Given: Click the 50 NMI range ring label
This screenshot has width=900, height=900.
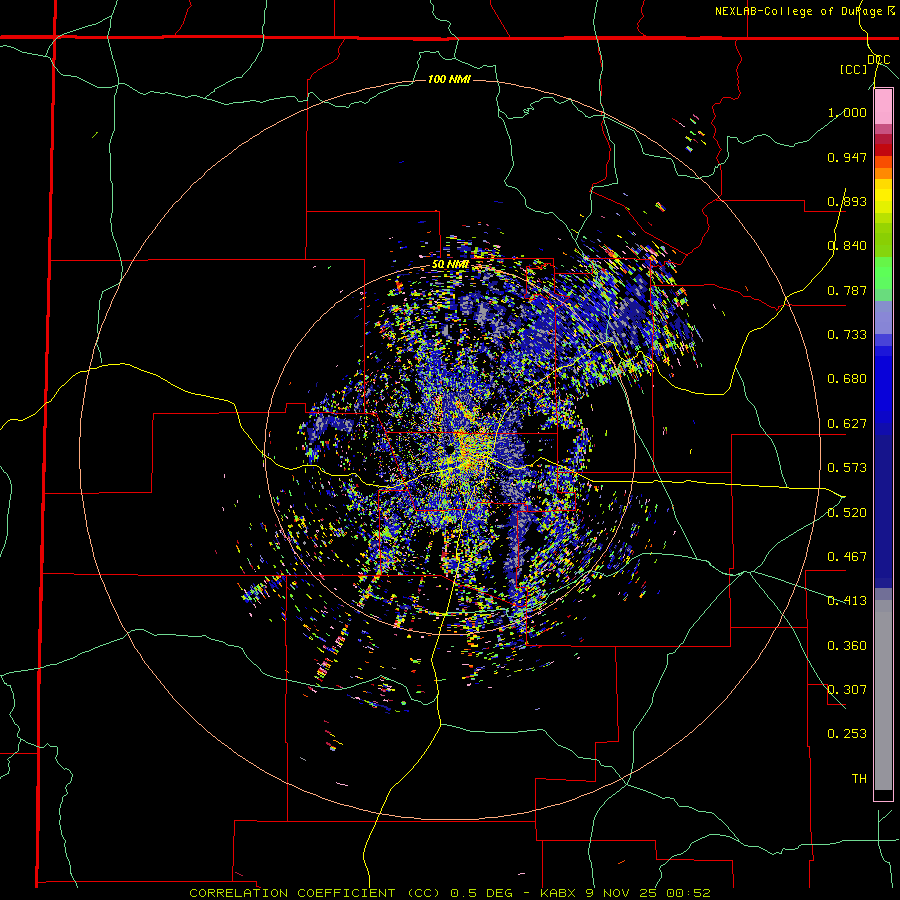Looking at the screenshot, I should click(450, 264).
